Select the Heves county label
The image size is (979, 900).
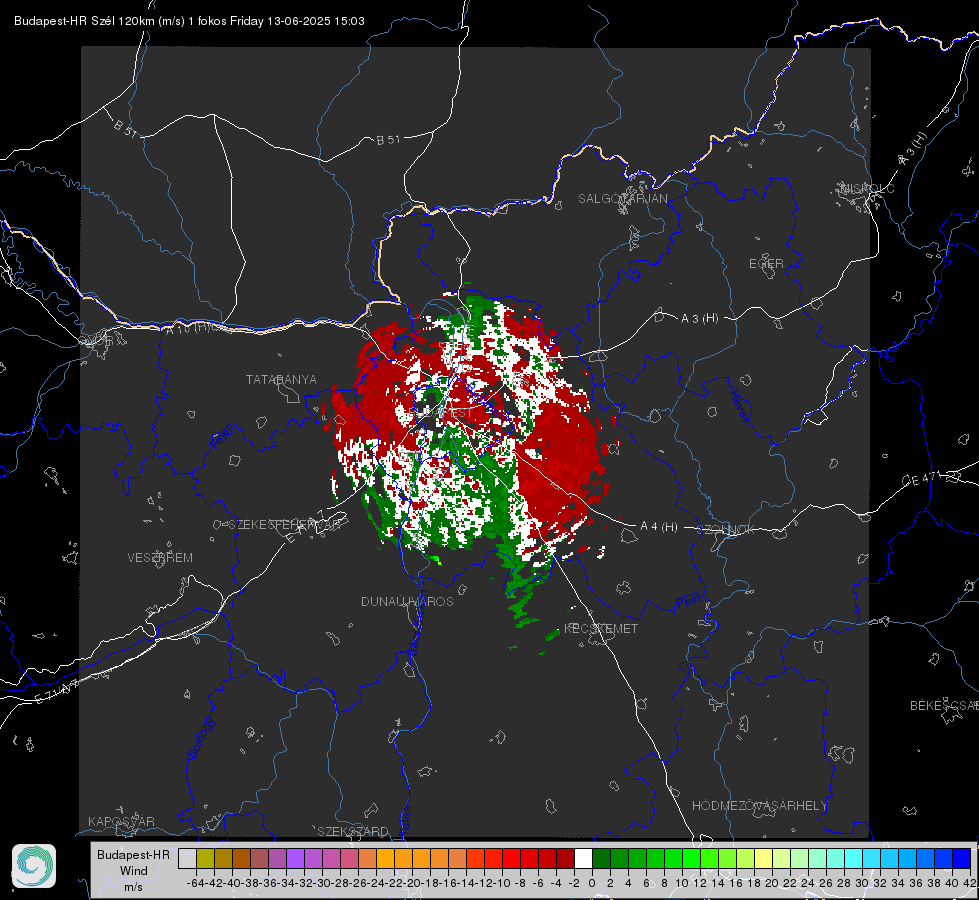click(x=739, y=407)
